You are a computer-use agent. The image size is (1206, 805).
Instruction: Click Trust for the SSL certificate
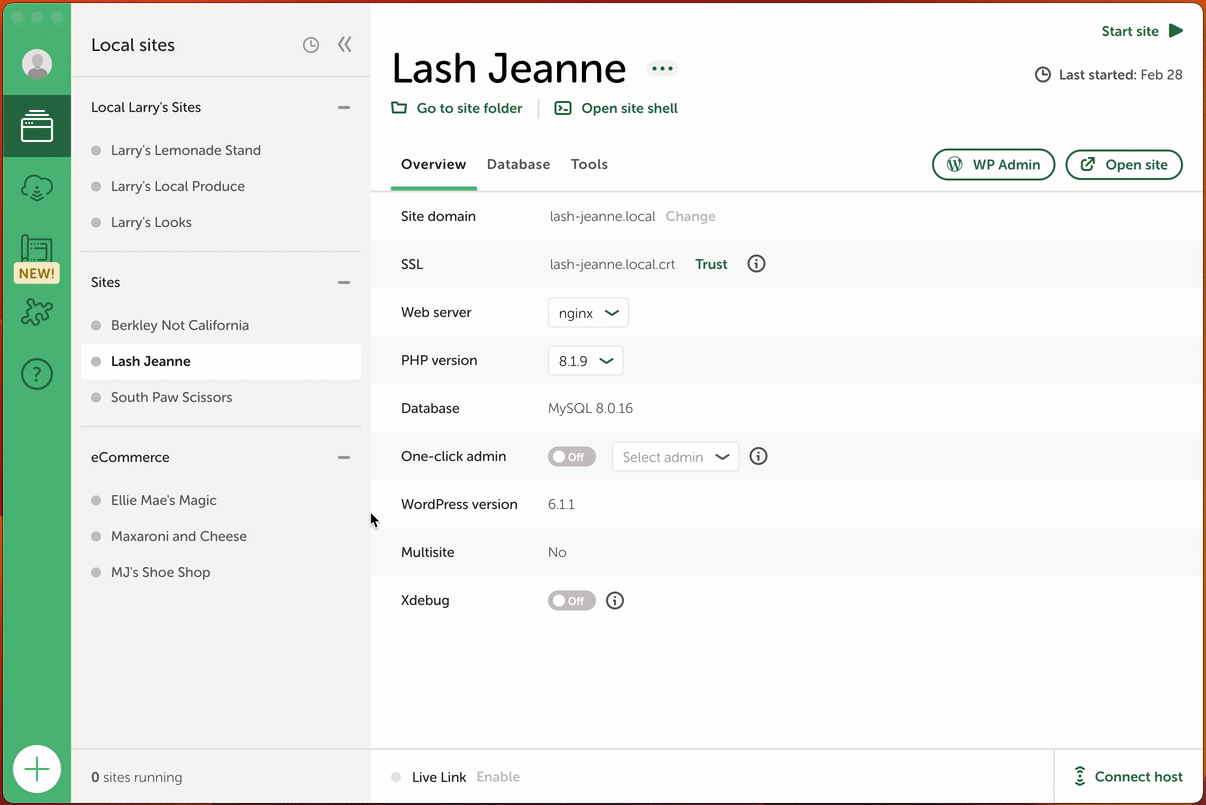pyautogui.click(x=712, y=264)
